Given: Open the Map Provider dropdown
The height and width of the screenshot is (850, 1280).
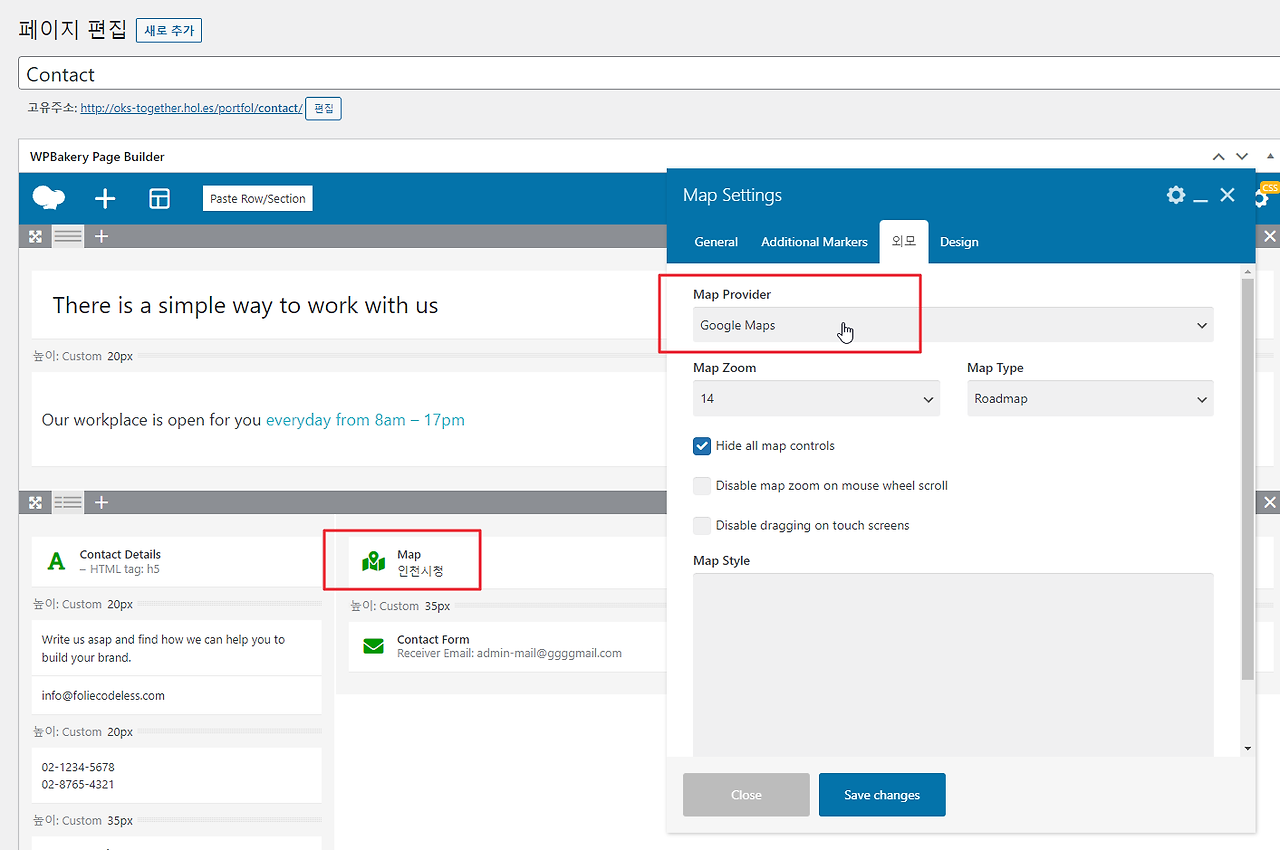Looking at the screenshot, I should [953, 325].
